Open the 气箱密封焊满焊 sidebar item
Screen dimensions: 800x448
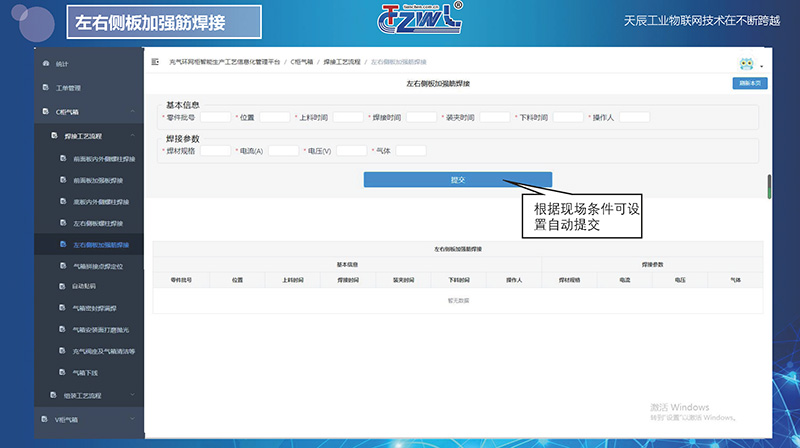[89, 308]
